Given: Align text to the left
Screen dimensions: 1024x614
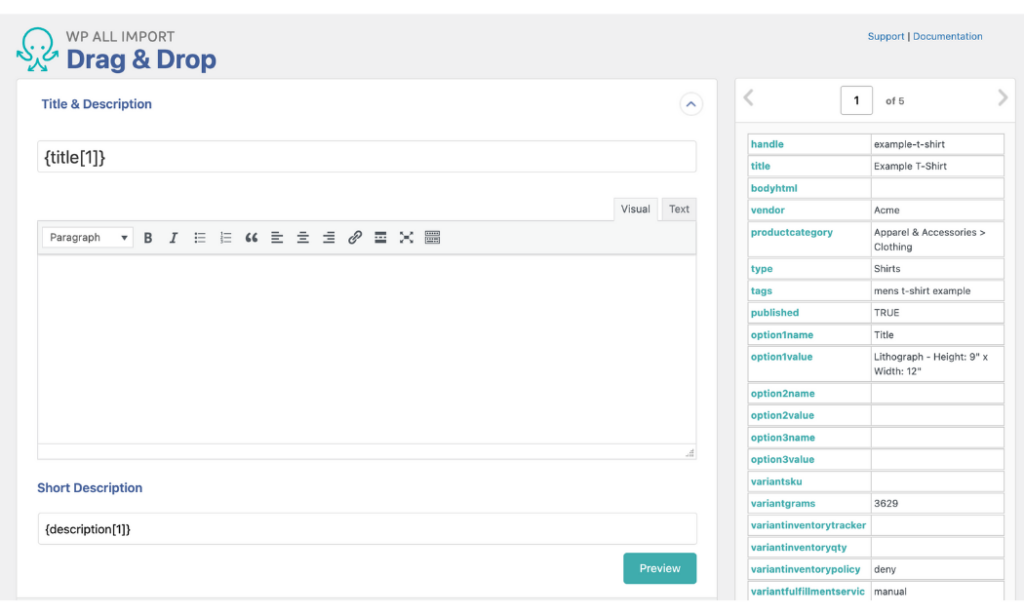Looking at the screenshot, I should [x=277, y=237].
